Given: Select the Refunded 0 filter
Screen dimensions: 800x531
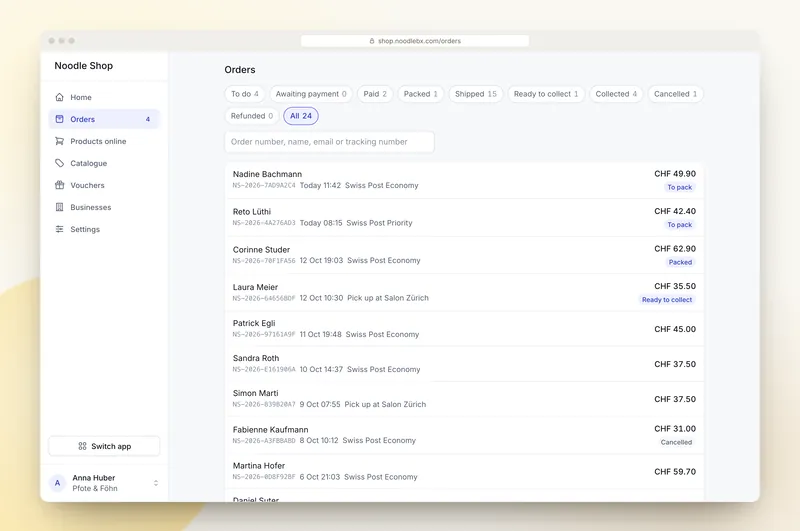Looking at the screenshot, I should [x=252, y=116].
